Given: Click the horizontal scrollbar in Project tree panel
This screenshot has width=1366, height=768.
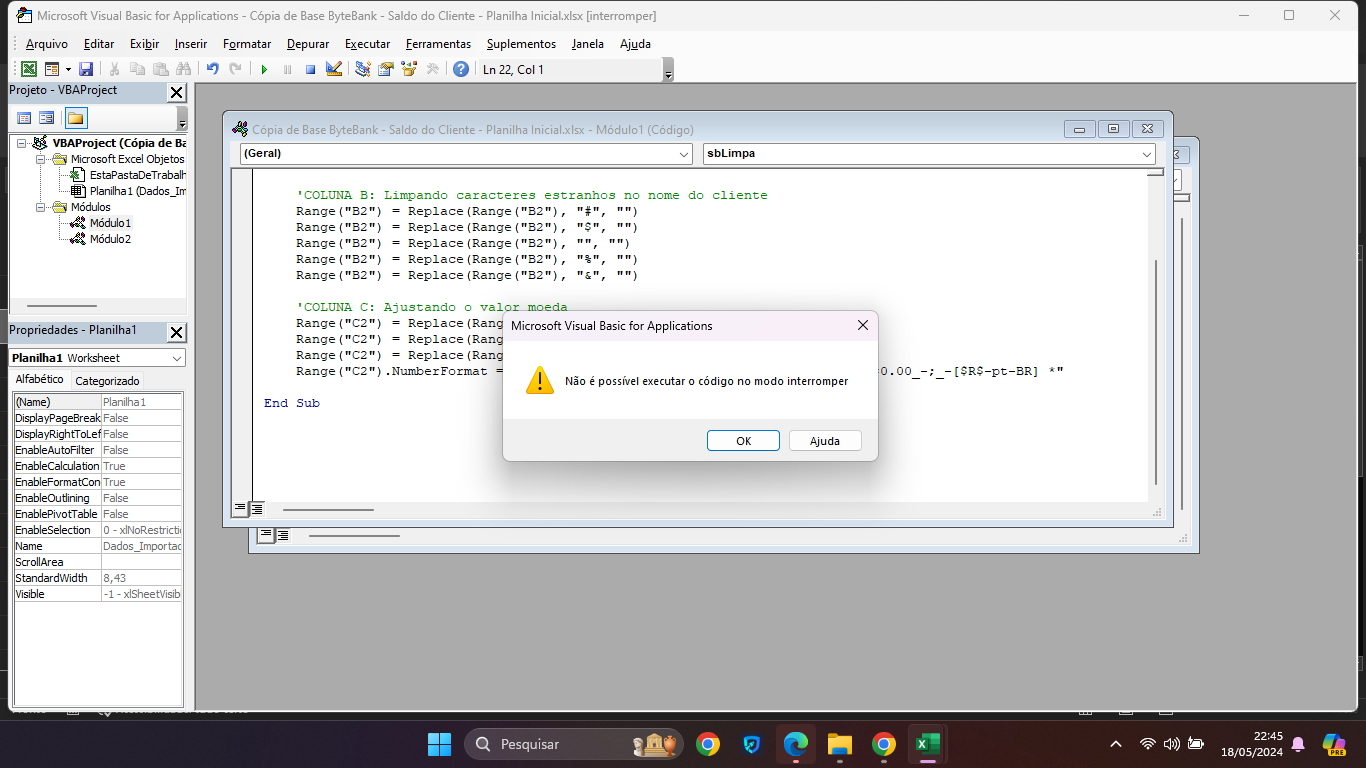Looking at the screenshot, I should pos(62,306).
